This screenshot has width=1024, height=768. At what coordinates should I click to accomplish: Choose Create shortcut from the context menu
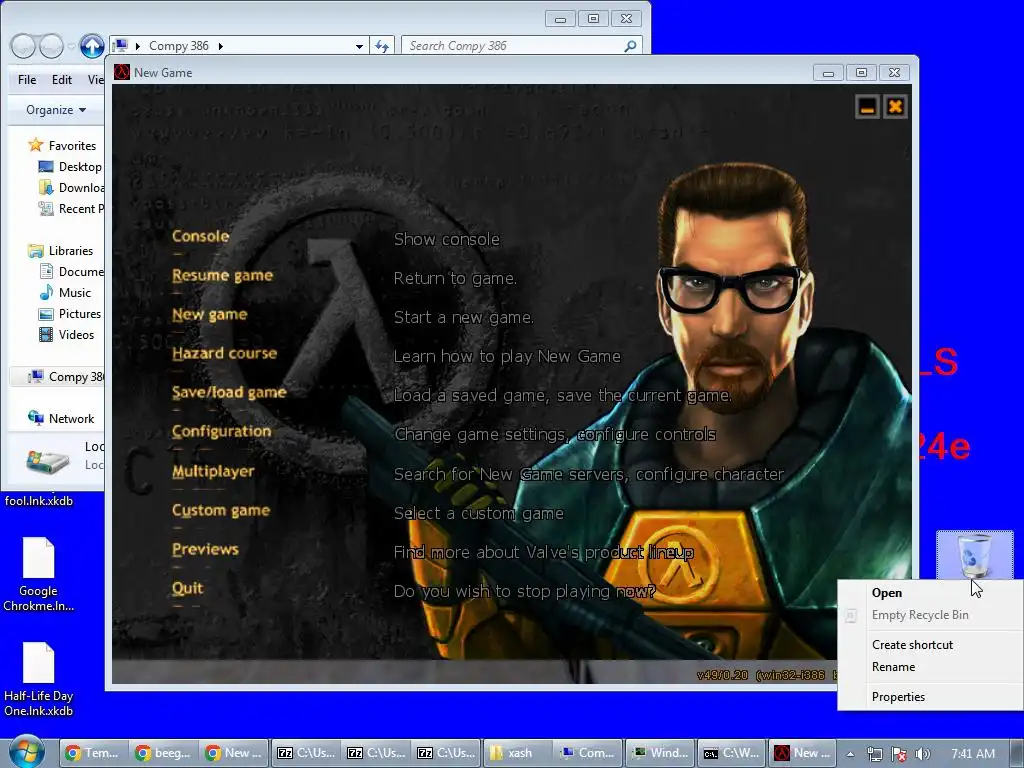coord(931,645)
